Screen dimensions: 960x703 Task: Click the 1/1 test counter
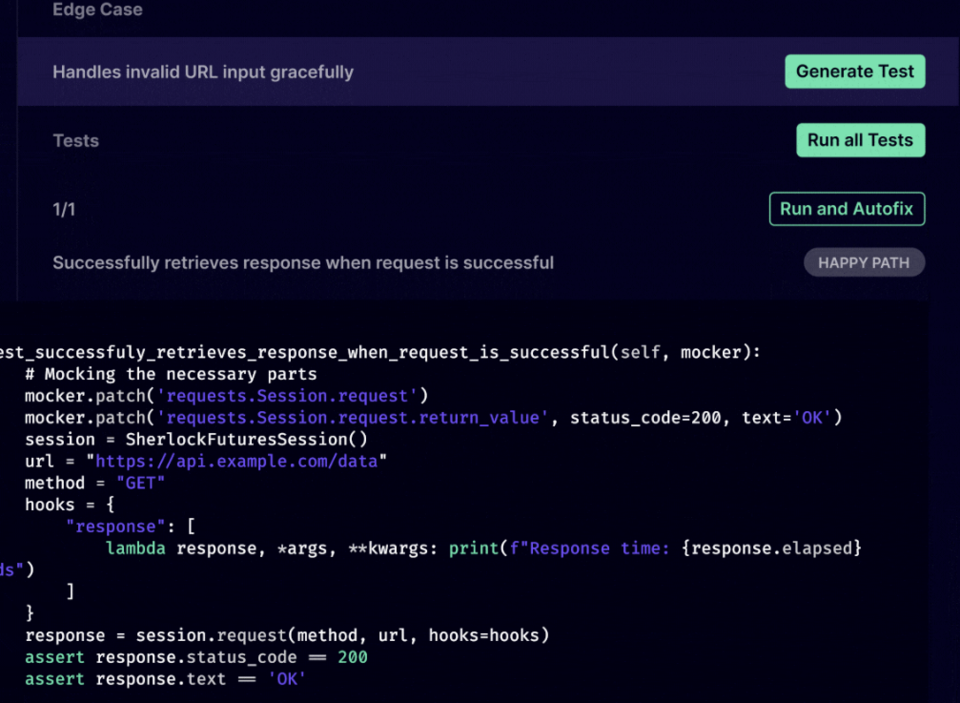pyautogui.click(x=64, y=210)
